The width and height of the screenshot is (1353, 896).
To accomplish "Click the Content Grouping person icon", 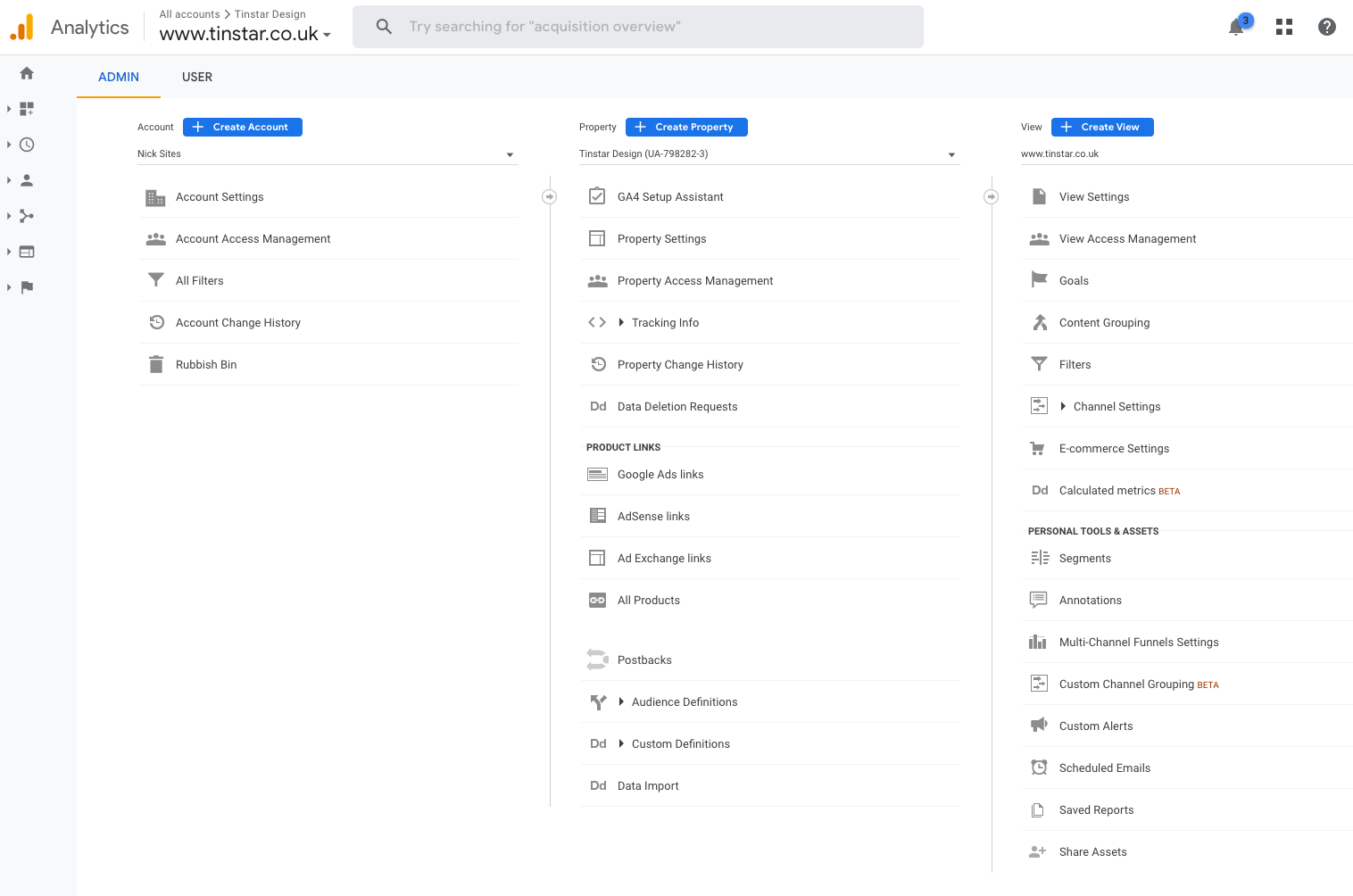I will (1040, 322).
